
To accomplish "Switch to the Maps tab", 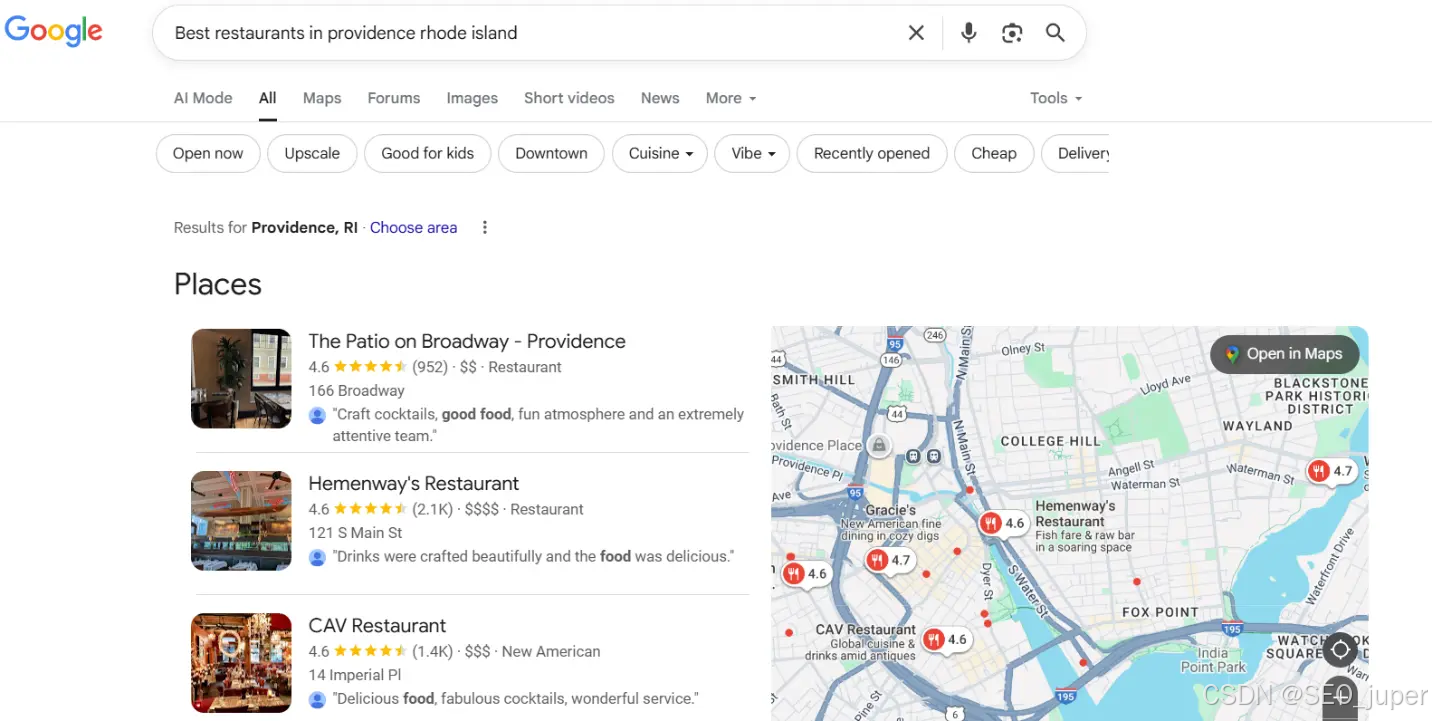I will click(322, 98).
